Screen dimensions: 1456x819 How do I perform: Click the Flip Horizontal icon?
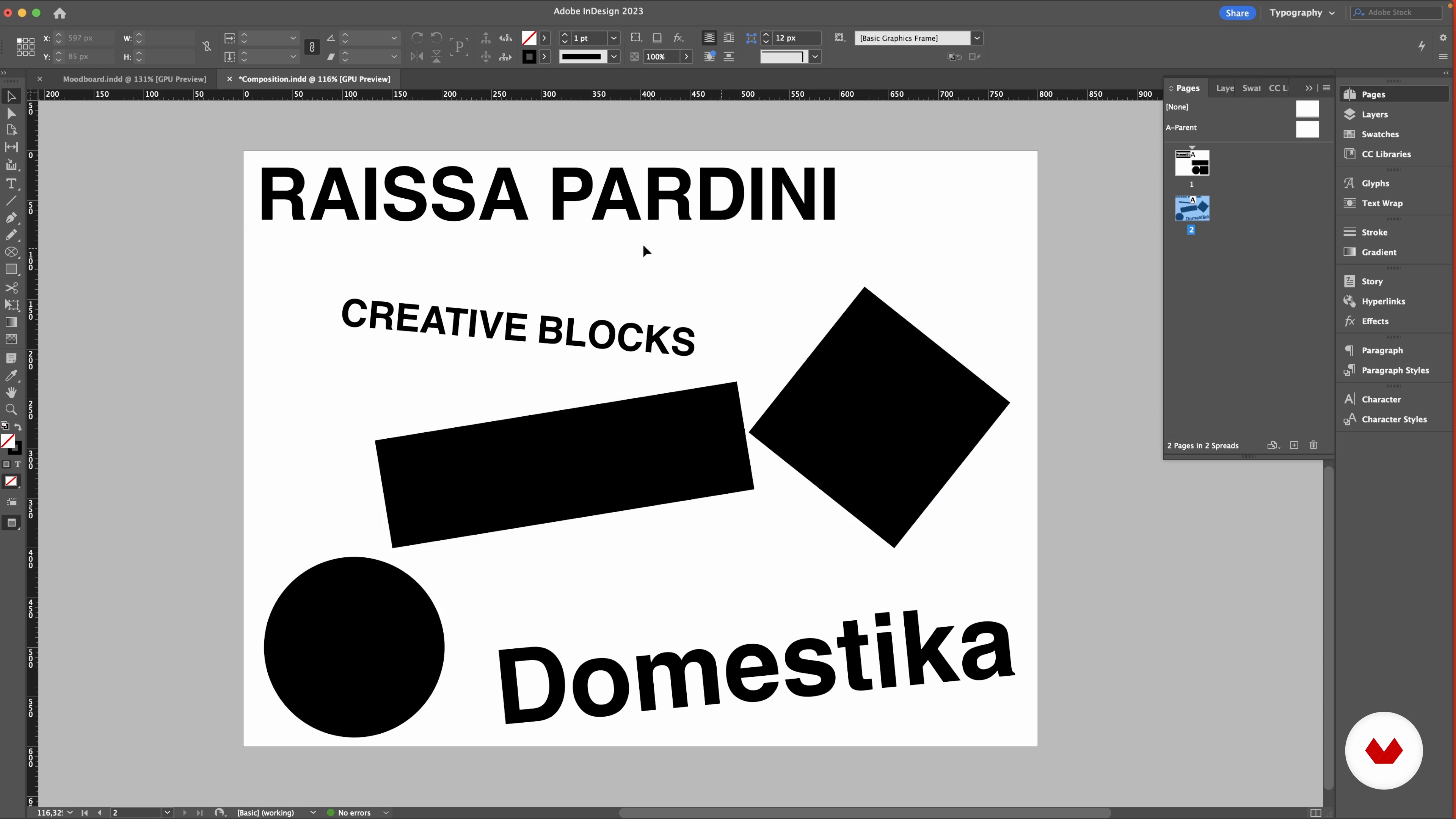(x=417, y=56)
